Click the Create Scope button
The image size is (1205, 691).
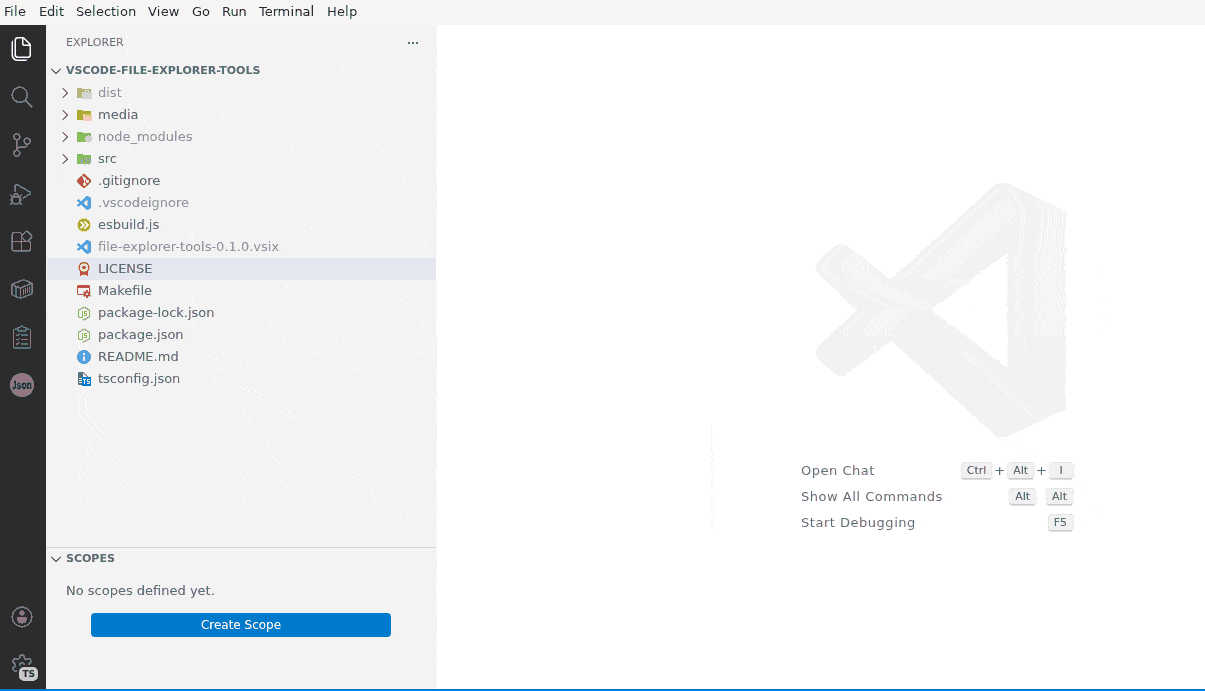click(x=240, y=624)
